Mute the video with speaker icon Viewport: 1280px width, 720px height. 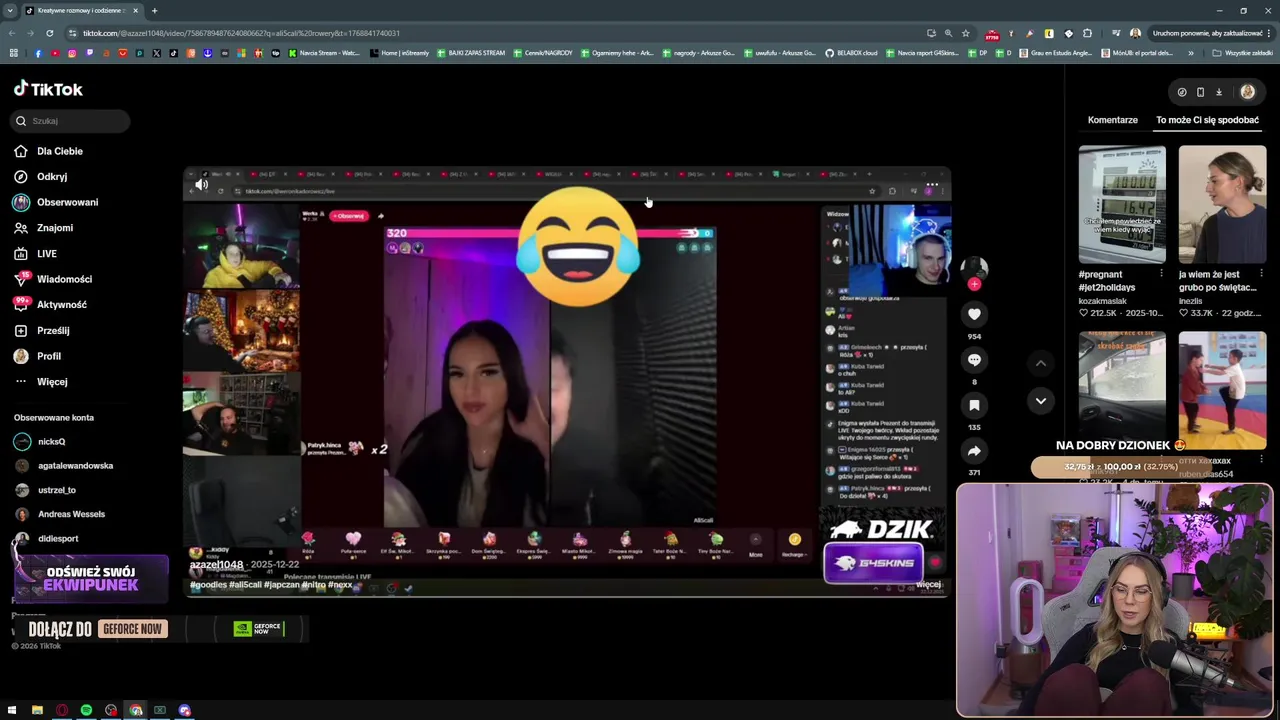201,184
